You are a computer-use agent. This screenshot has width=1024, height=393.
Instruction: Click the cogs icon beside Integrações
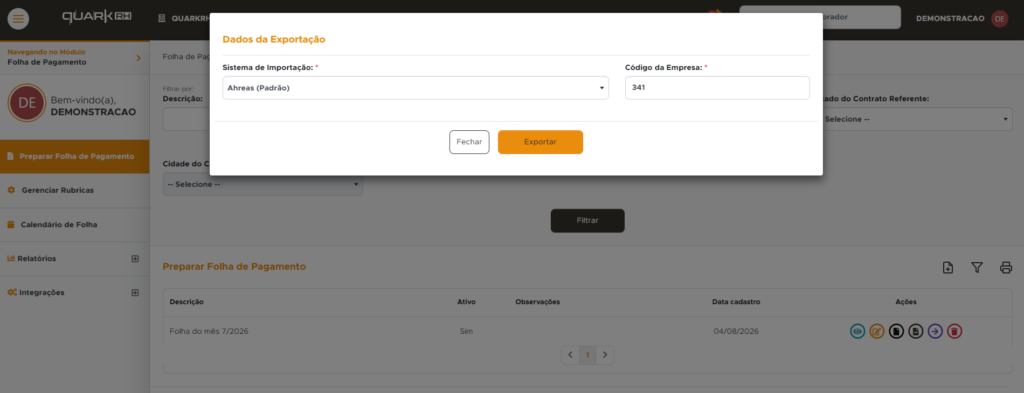(12, 292)
